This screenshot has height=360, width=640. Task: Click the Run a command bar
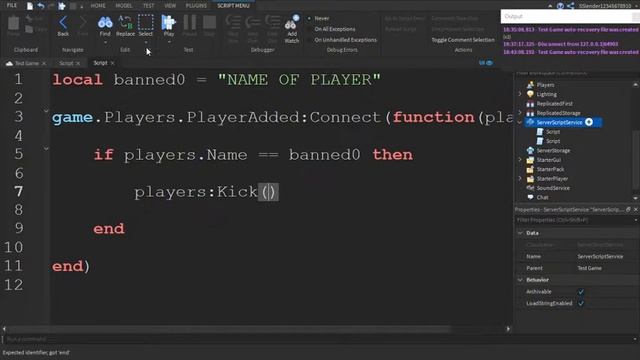point(318,339)
